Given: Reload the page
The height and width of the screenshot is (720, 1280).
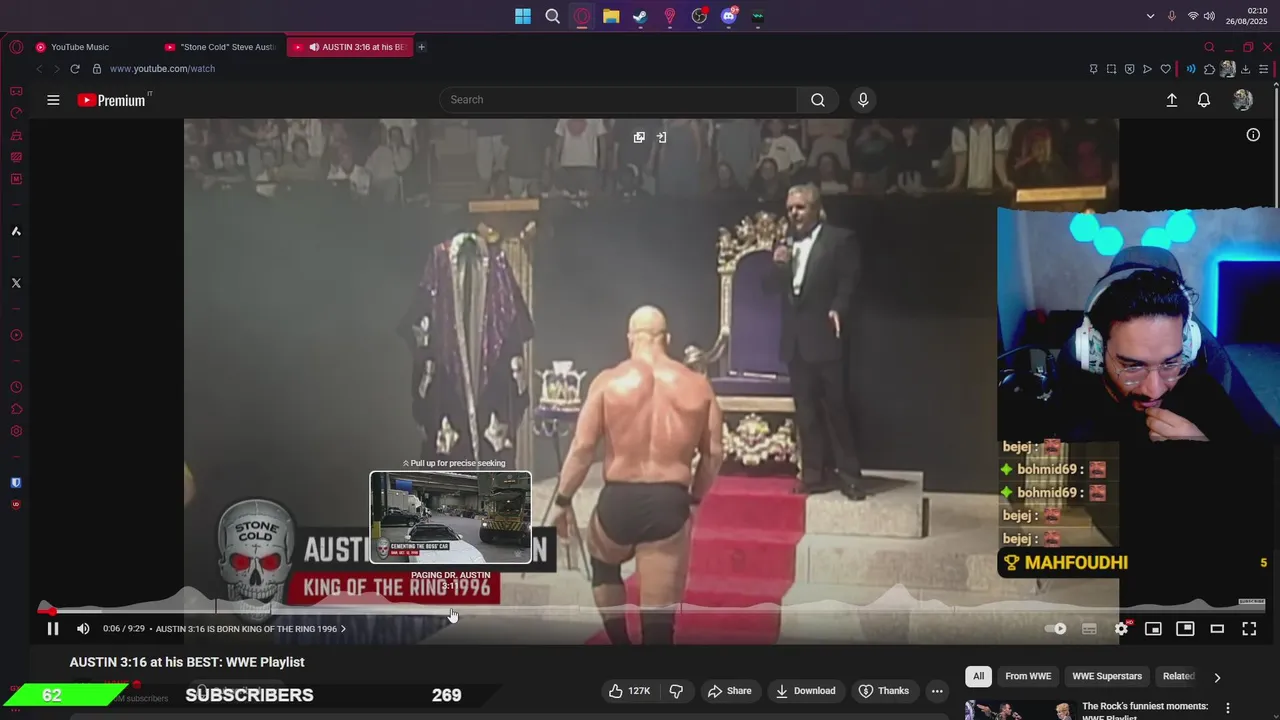Looking at the screenshot, I should pyautogui.click(x=75, y=69).
